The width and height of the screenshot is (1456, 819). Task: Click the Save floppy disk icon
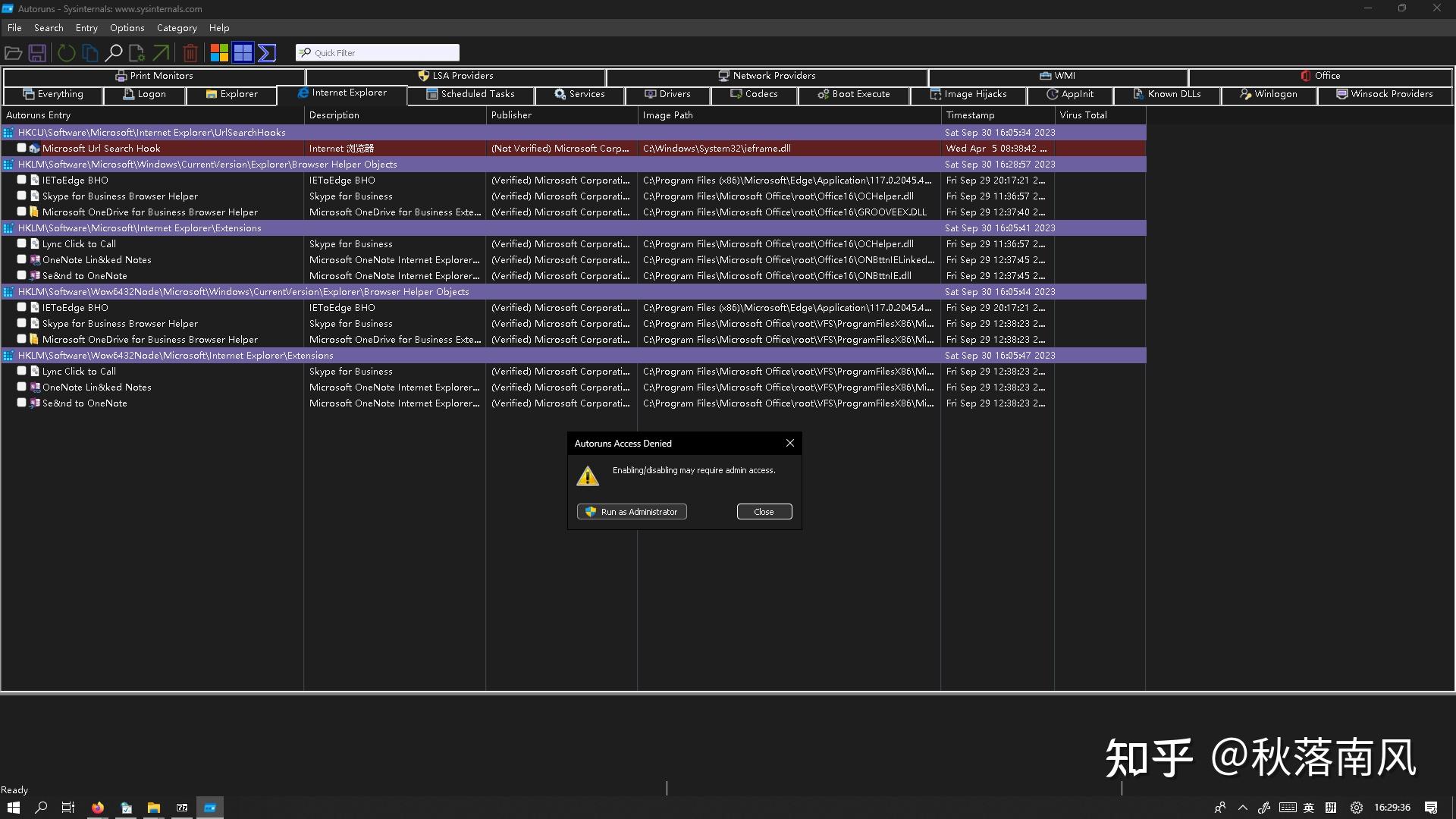click(x=37, y=53)
